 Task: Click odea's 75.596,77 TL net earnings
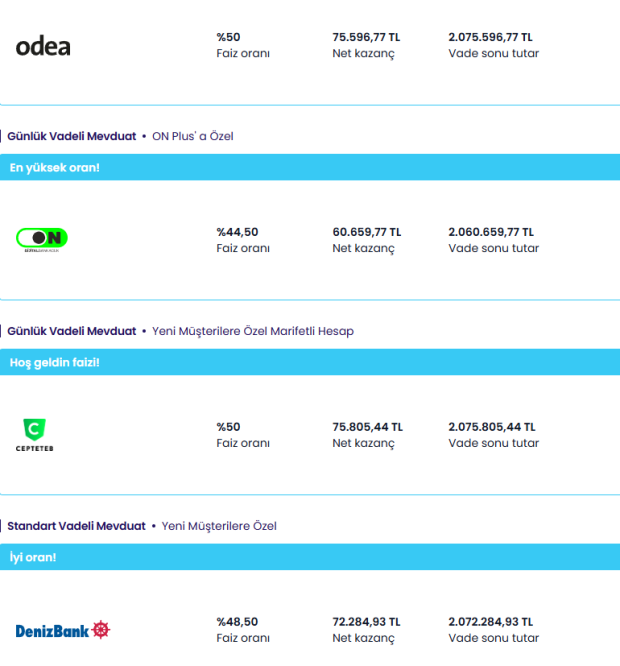click(366, 37)
